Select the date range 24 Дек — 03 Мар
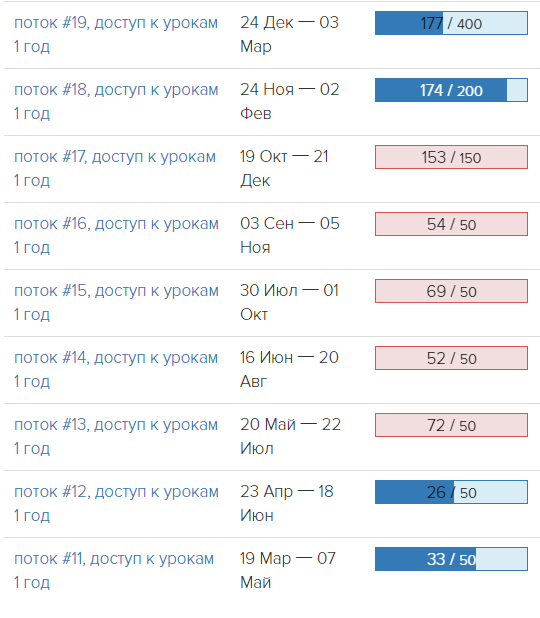 pyautogui.click(x=289, y=34)
